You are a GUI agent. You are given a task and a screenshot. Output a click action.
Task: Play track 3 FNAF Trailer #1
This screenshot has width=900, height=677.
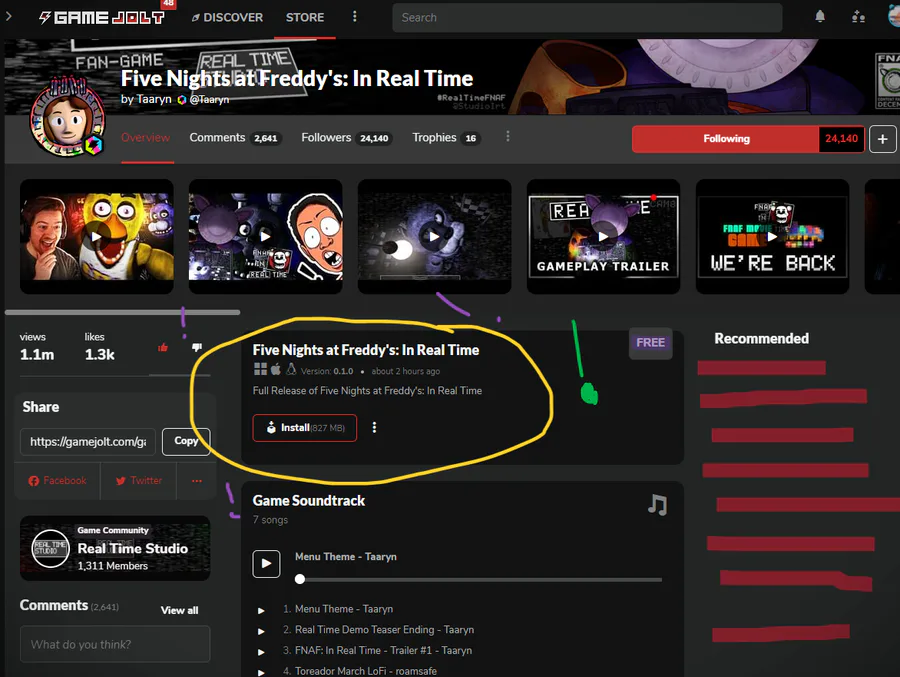(261, 652)
